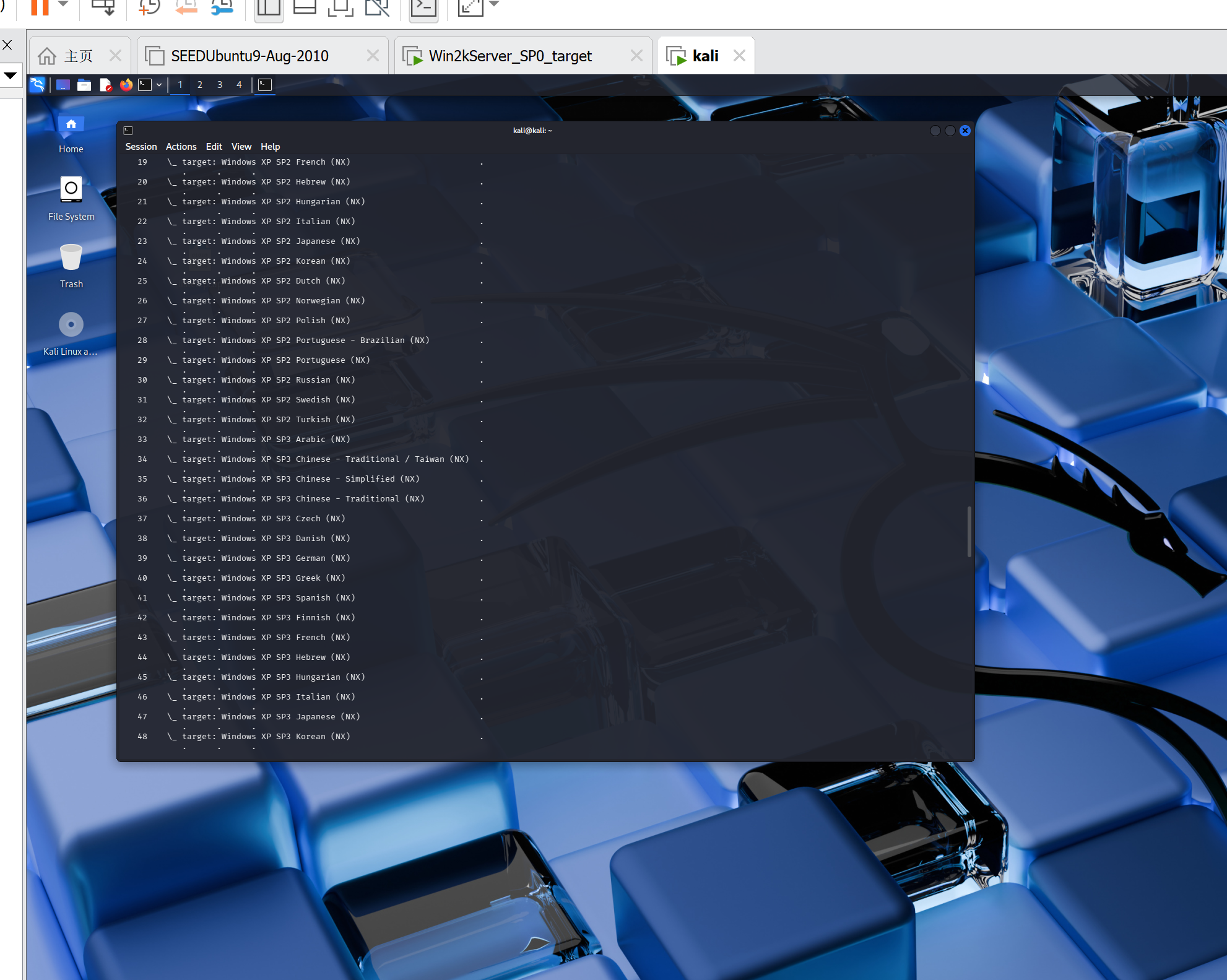Click the text editor panel icon

105,85
